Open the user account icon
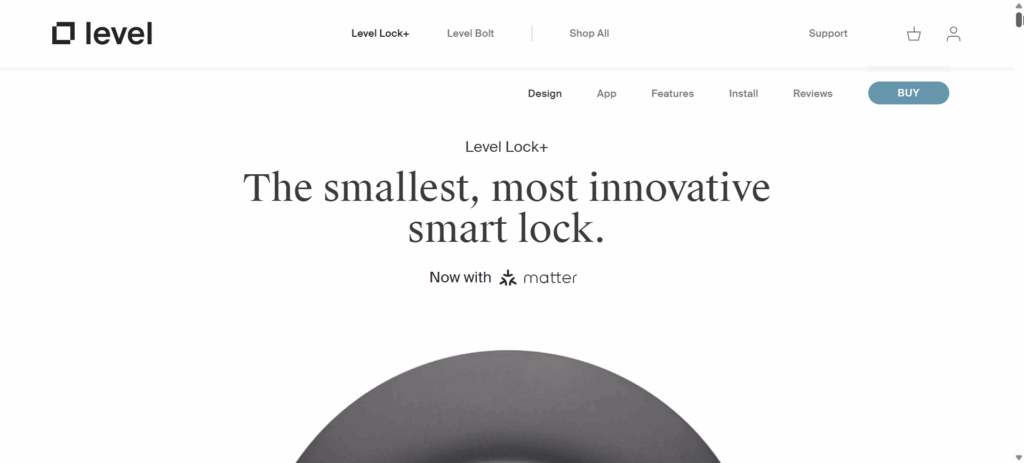Image resolution: width=1024 pixels, height=463 pixels. [x=953, y=34]
